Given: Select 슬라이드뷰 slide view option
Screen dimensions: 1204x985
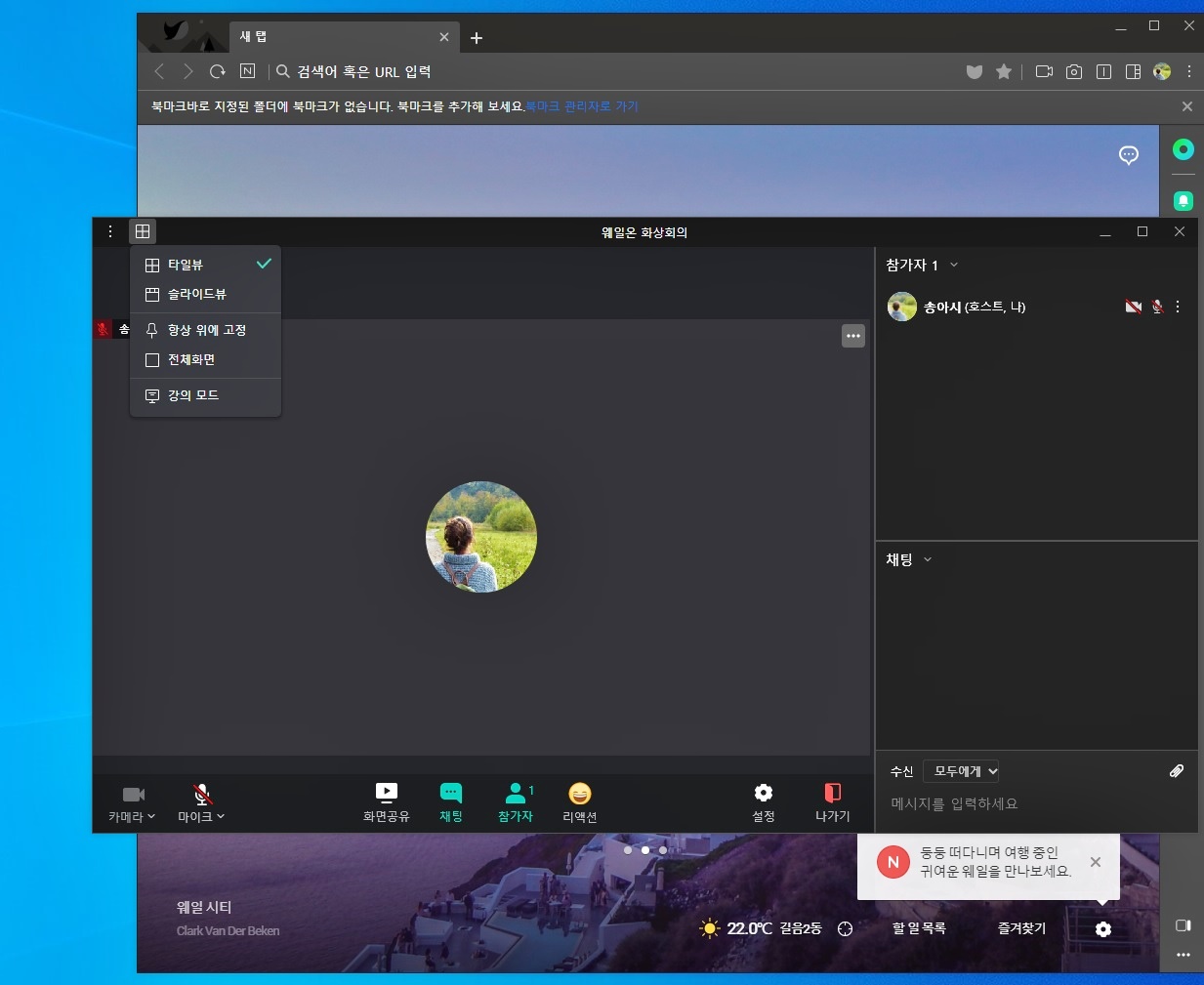Looking at the screenshot, I should 205,294.
